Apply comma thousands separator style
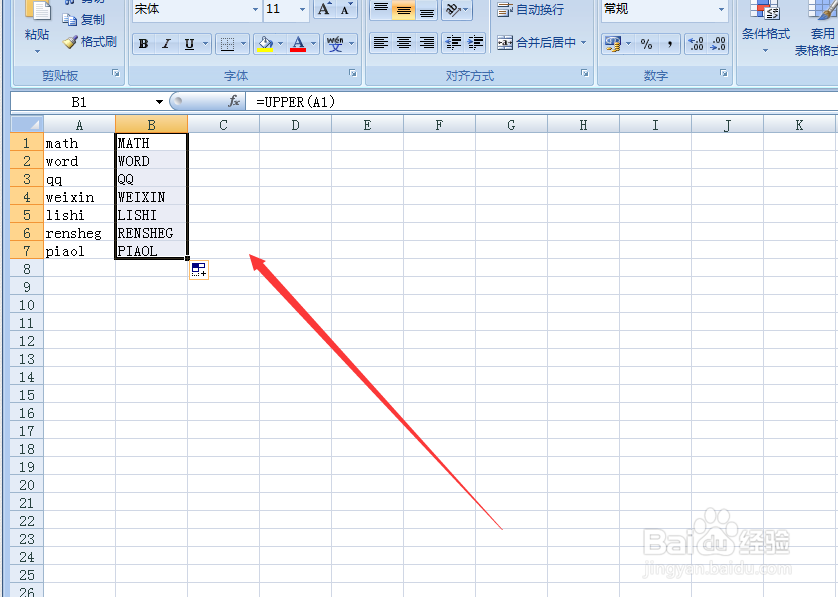The image size is (838, 597). pyautogui.click(x=670, y=44)
